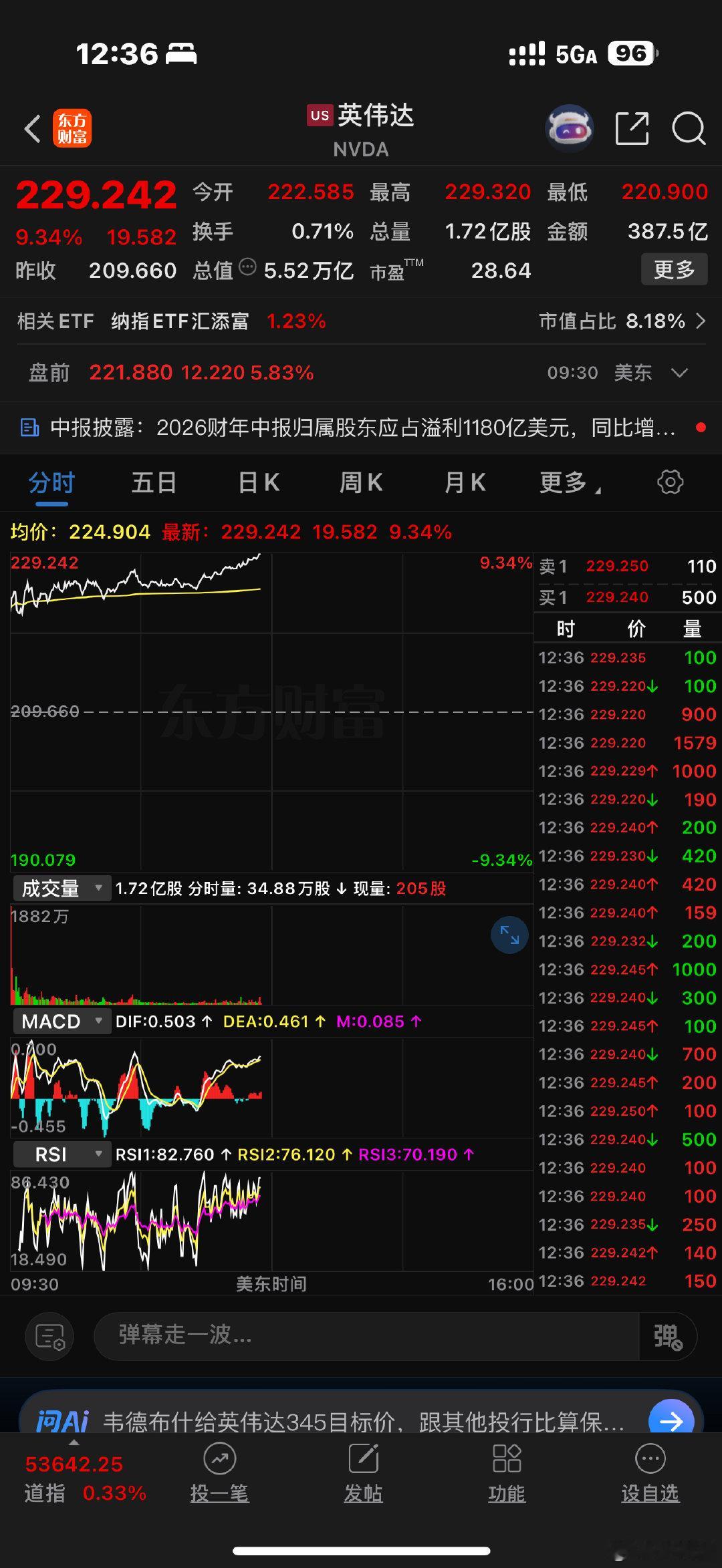The image size is (722, 1568).
Task: Tap the 弹幕走一波 input field
Action: (x=366, y=1336)
